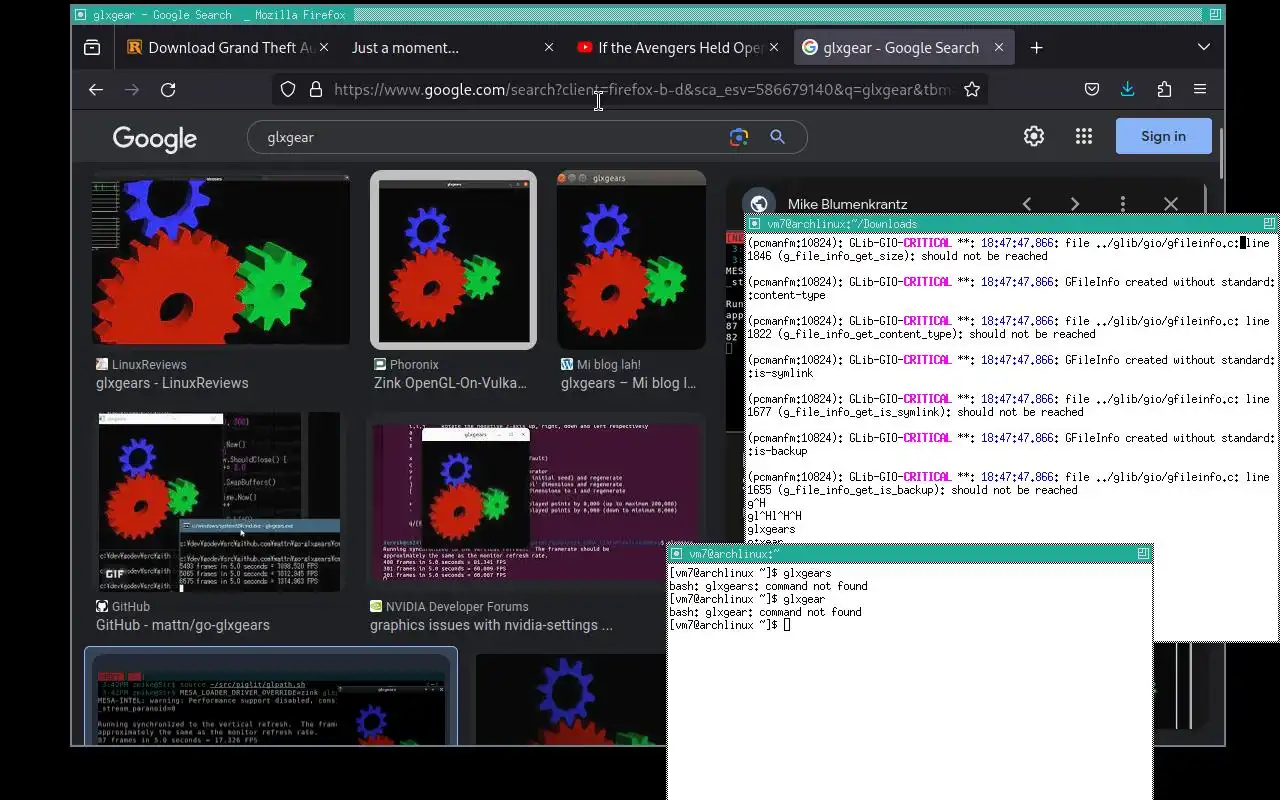Open Mi blog lah glxgears thumbnail
This screenshot has width=1280, height=800.
click(631, 260)
